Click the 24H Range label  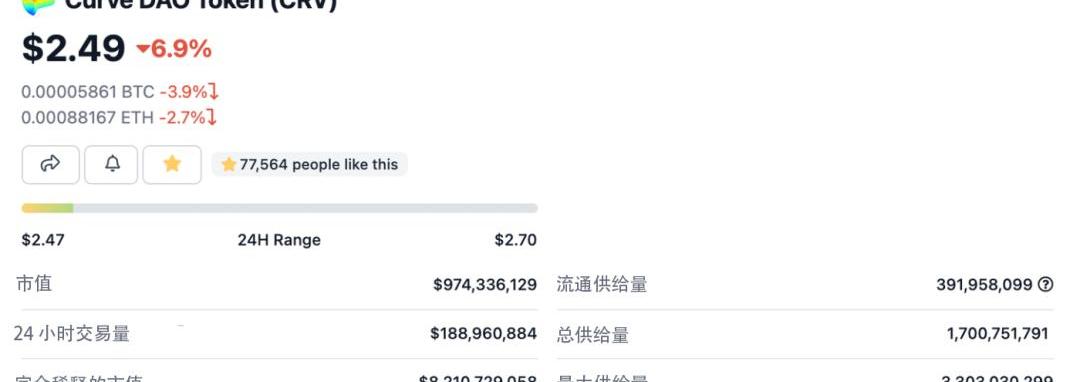coord(279,240)
